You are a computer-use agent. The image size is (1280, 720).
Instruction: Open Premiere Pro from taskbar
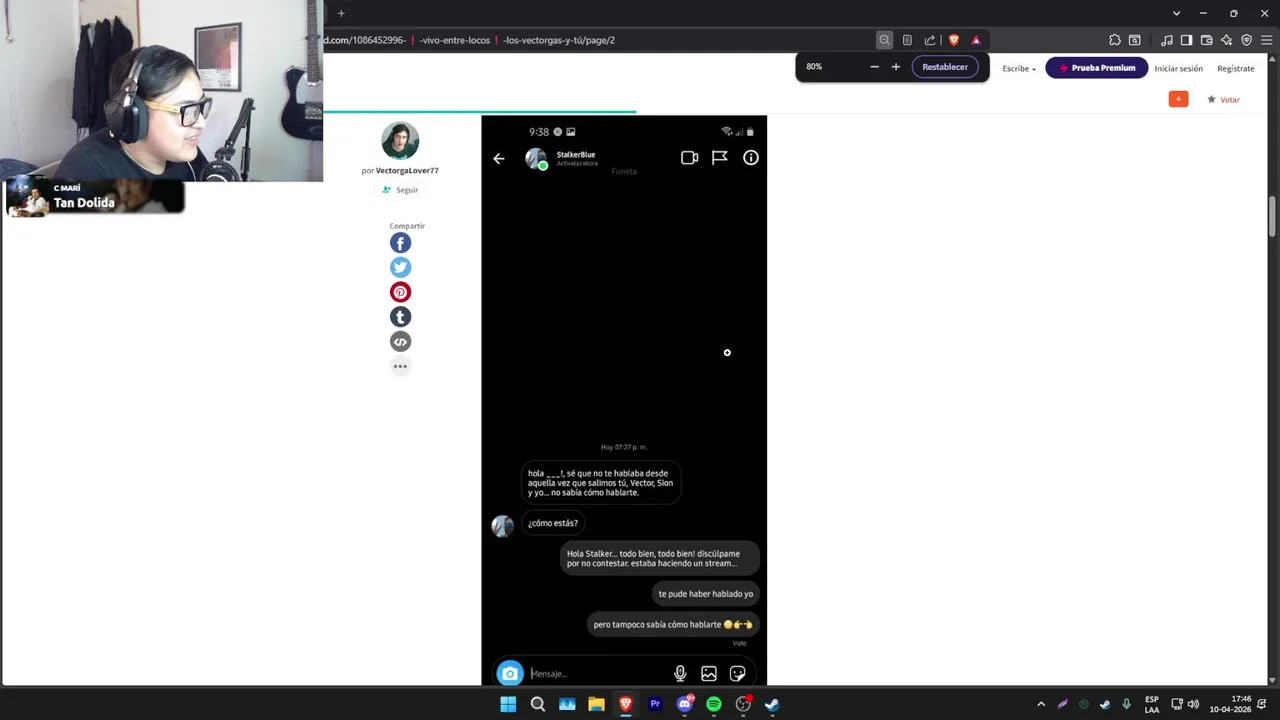point(655,704)
